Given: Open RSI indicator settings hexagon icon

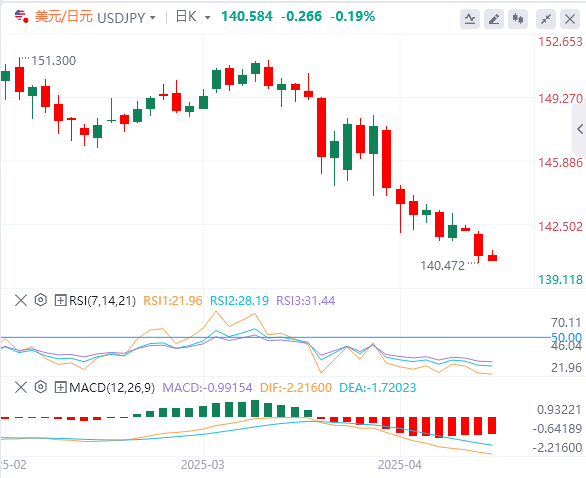Looking at the screenshot, I should click(40, 300).
